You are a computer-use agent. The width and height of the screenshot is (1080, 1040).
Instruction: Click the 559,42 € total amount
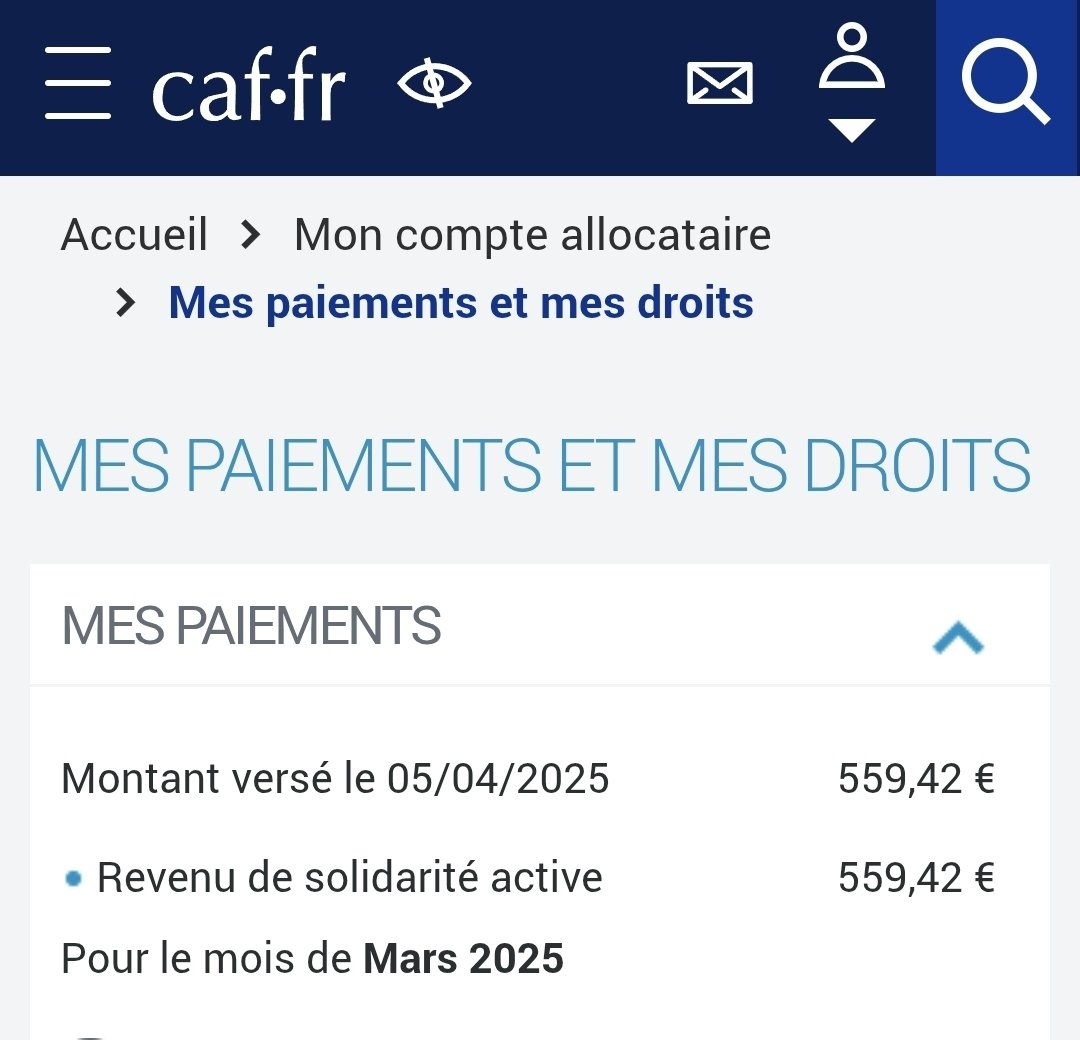coord(917,779)
